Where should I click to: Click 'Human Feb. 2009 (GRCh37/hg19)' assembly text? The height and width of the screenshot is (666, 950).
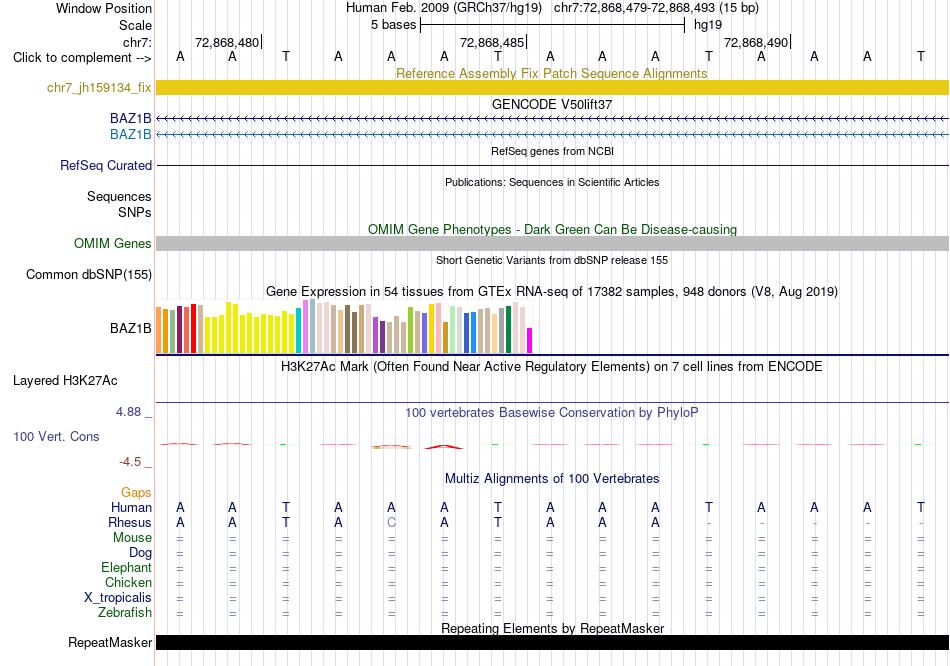443,8
